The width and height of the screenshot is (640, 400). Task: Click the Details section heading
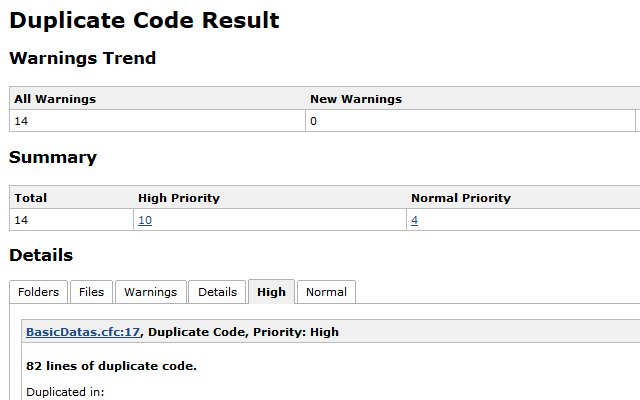pos(41,255)
